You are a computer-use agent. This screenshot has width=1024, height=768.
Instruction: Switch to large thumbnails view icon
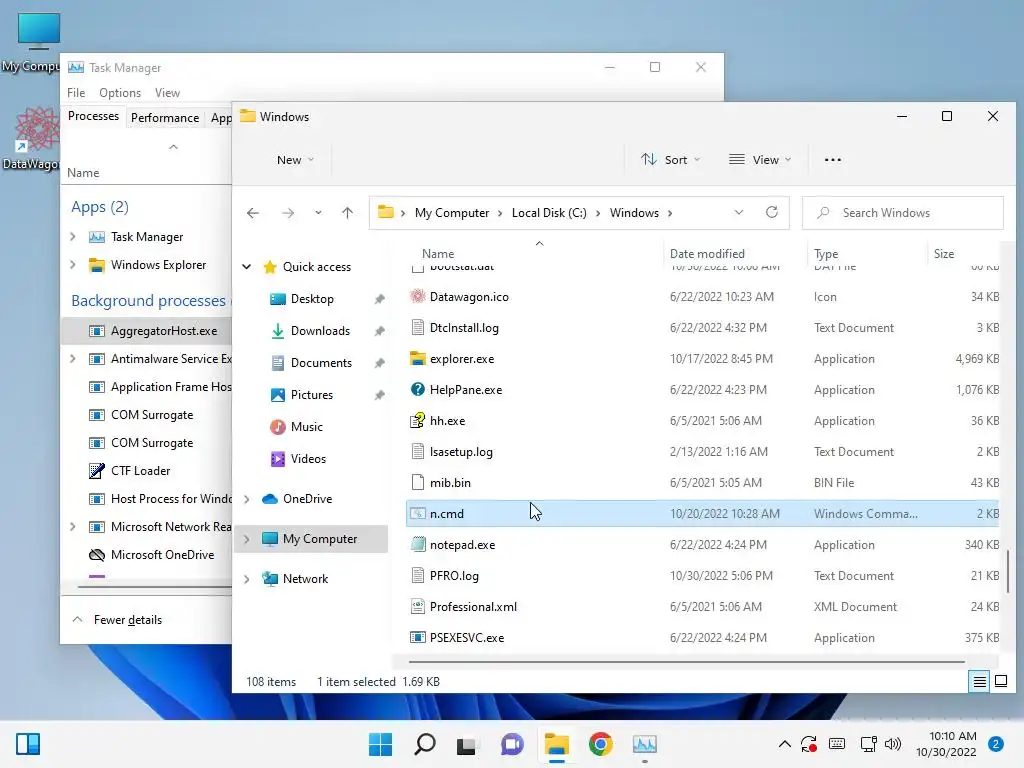pyautogui.click(x=1000, y=682)
